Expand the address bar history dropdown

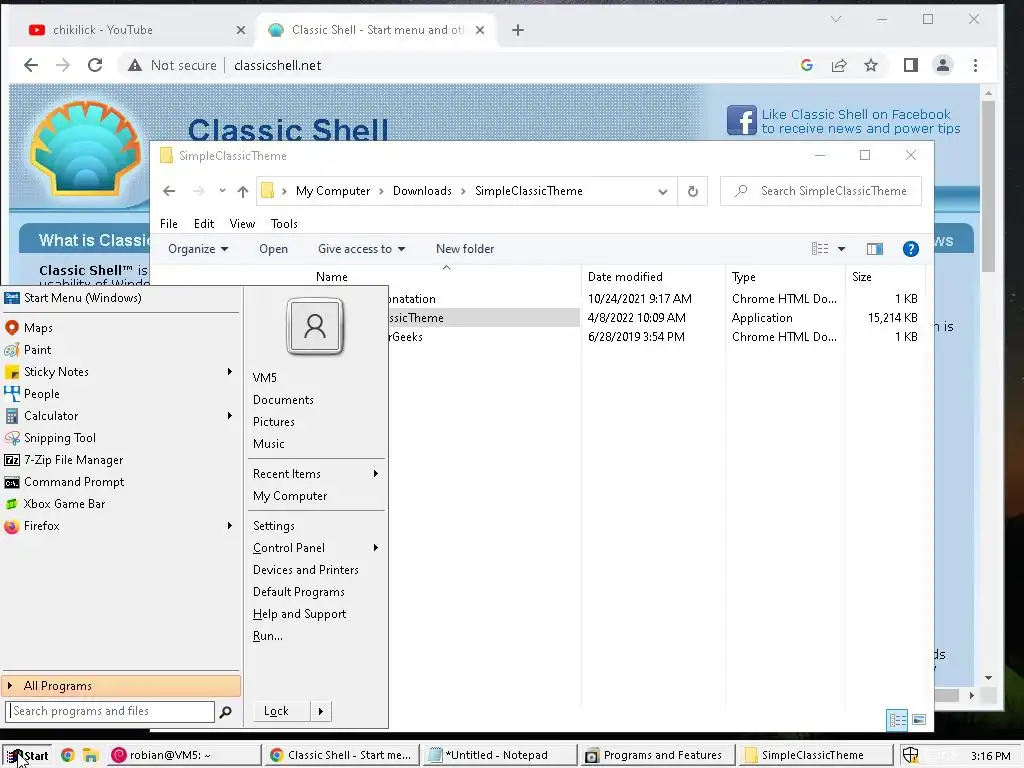[663, 191]
